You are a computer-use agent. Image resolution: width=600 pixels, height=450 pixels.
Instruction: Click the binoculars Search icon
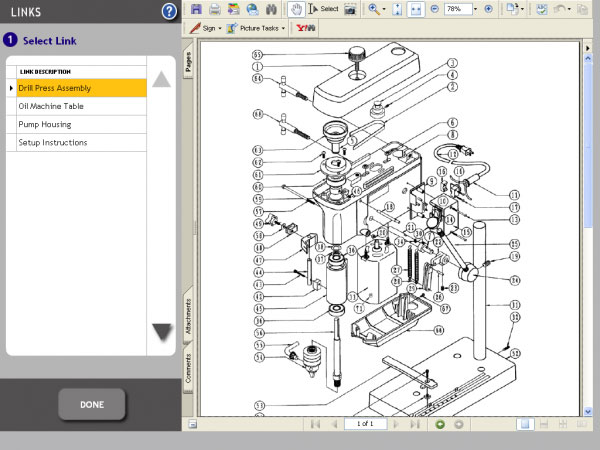[x=270, y=9]
